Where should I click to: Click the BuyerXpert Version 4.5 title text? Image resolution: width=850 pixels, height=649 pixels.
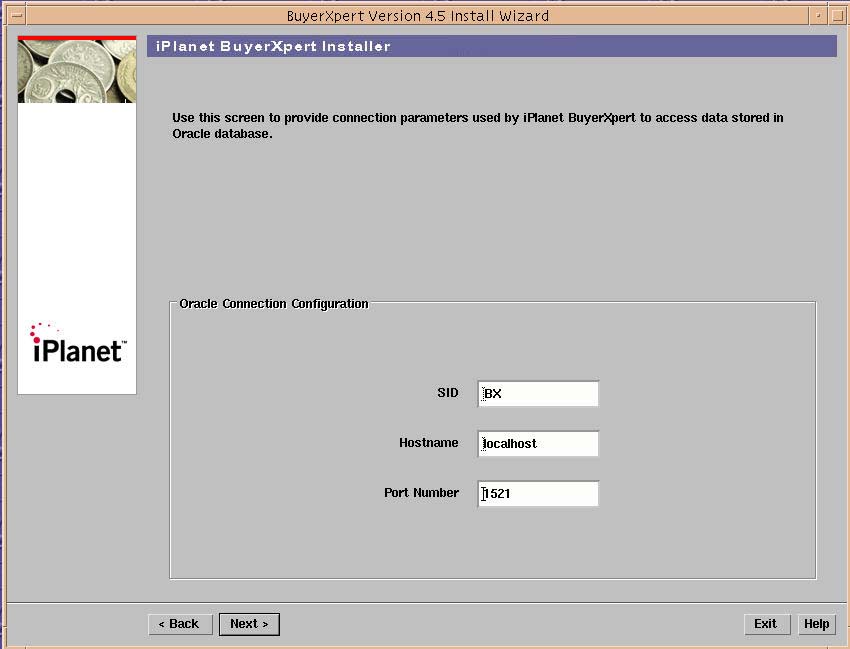[x=417, y=16]
